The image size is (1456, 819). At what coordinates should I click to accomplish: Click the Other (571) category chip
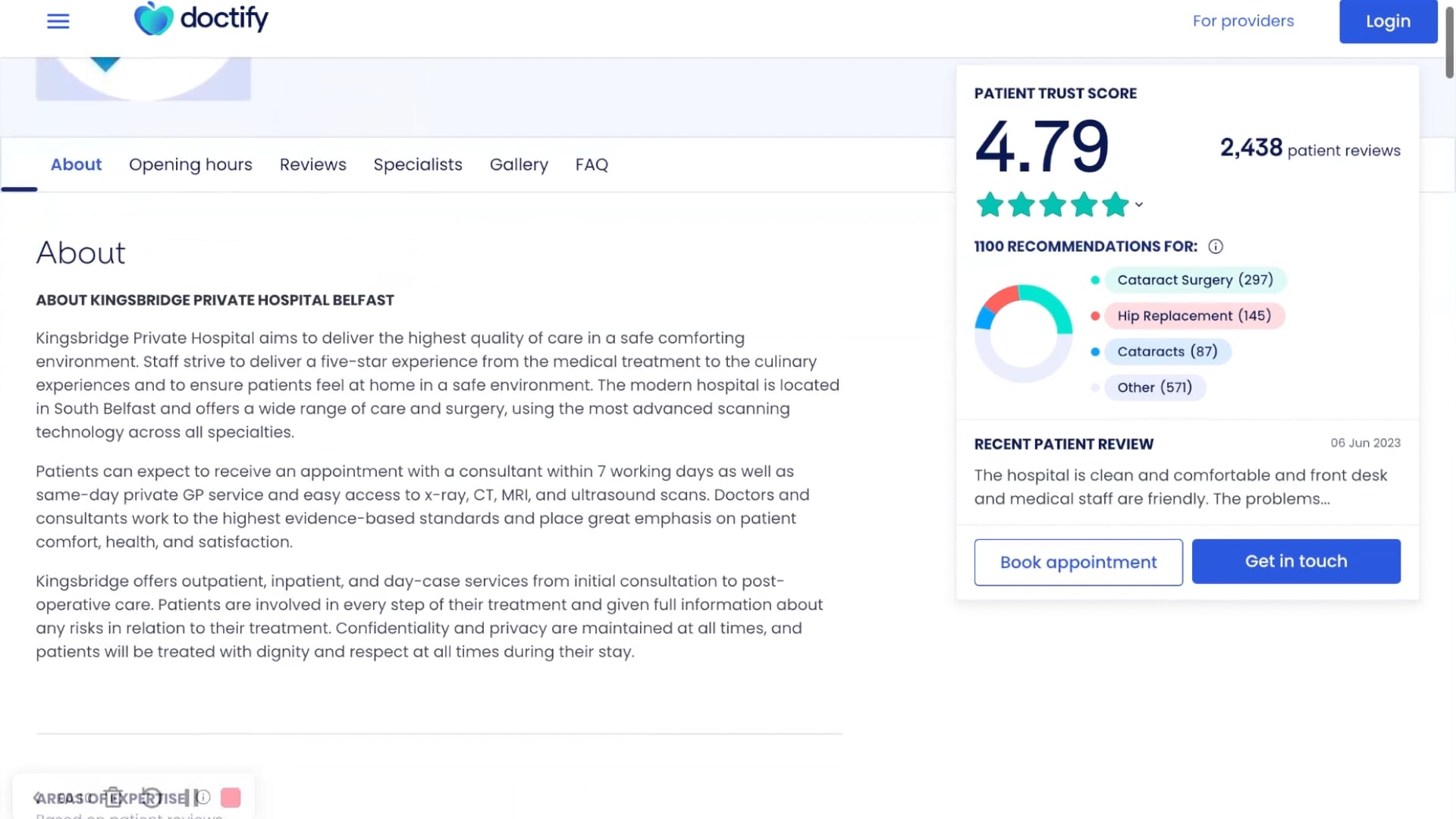(x=1155, y=388)
